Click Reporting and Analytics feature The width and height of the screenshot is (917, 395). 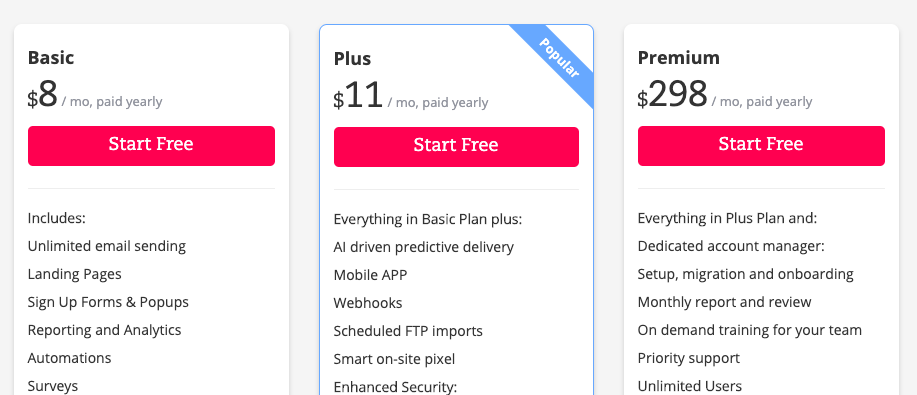(104, 330)
